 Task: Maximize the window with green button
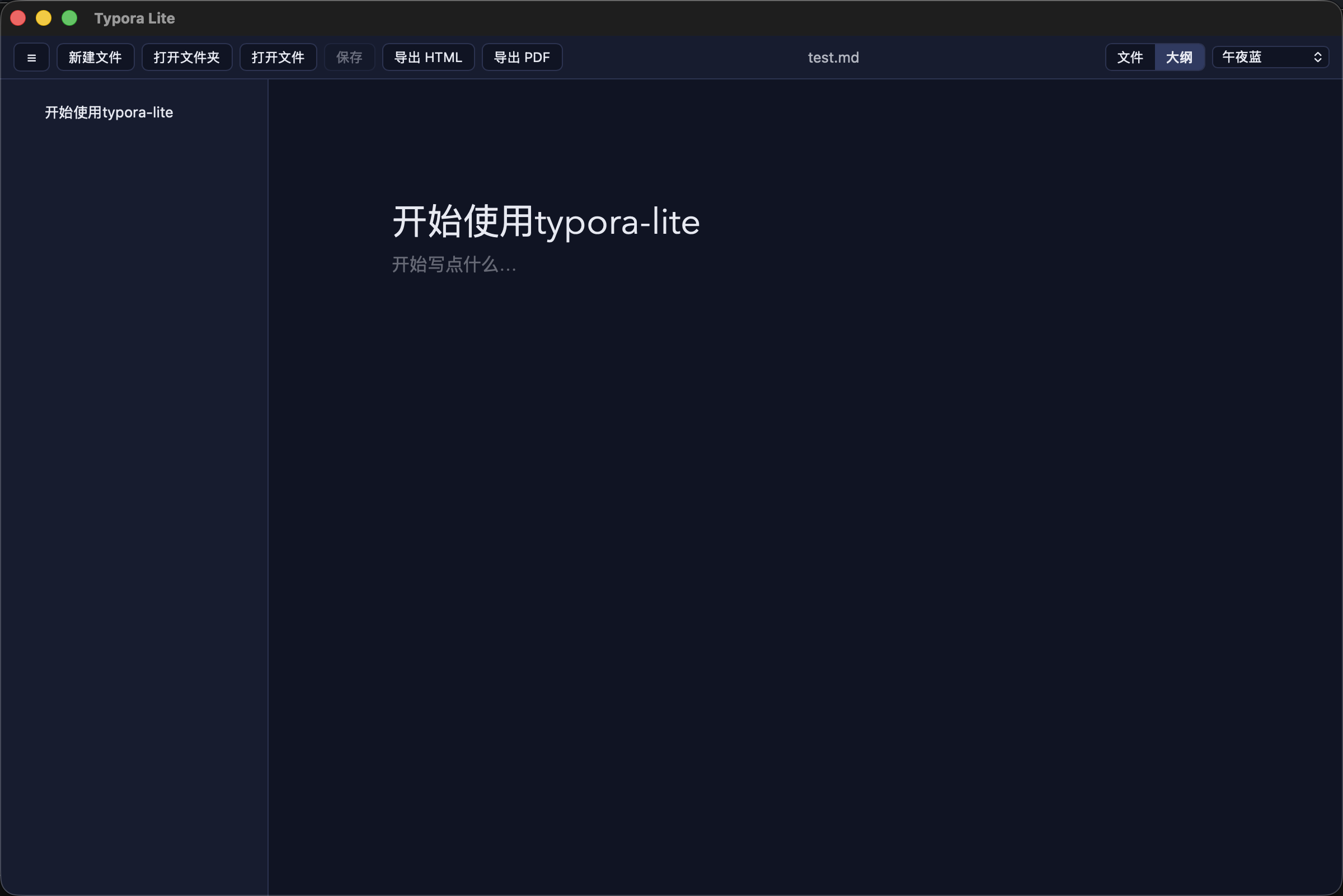point(70,18)
